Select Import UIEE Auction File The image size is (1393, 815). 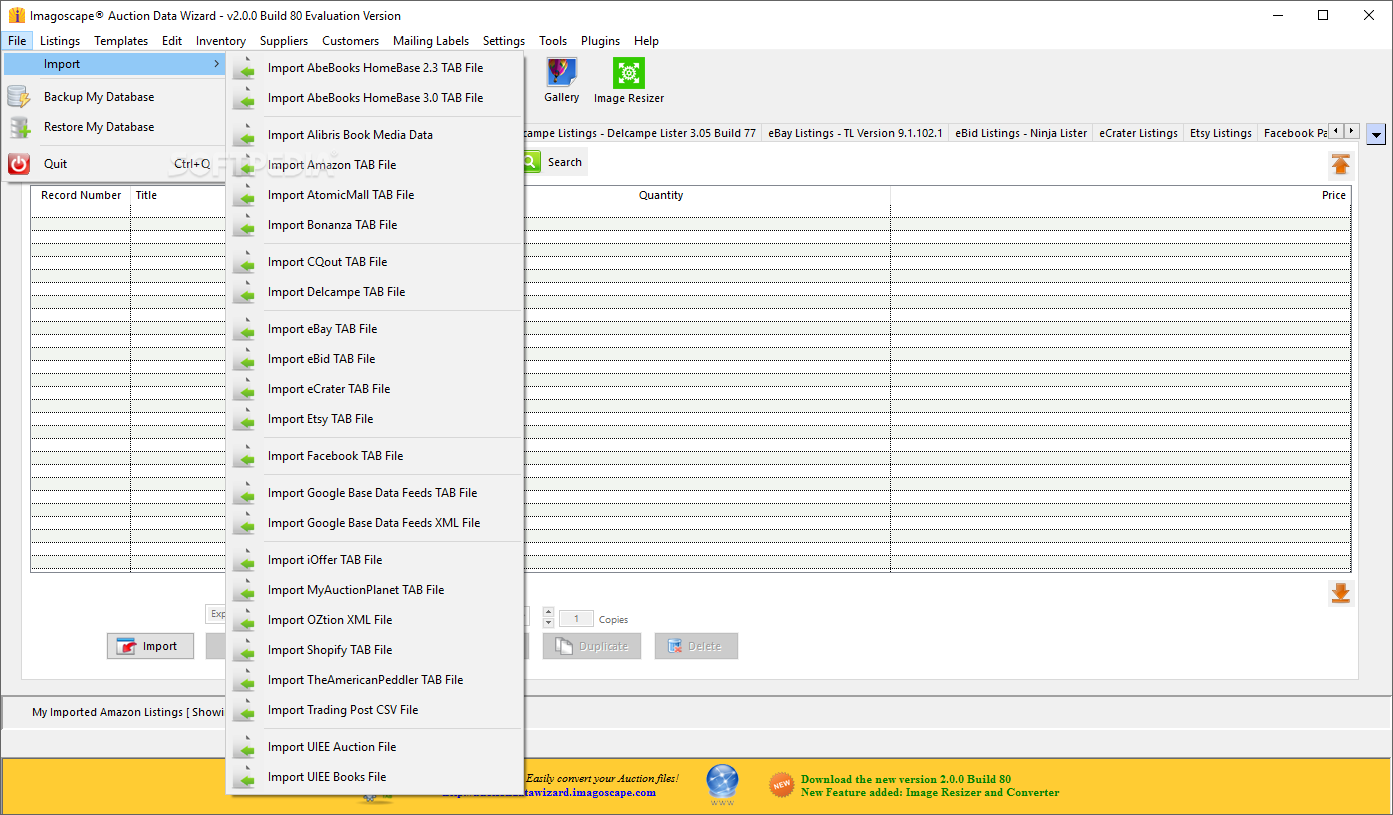pos(375,747)
